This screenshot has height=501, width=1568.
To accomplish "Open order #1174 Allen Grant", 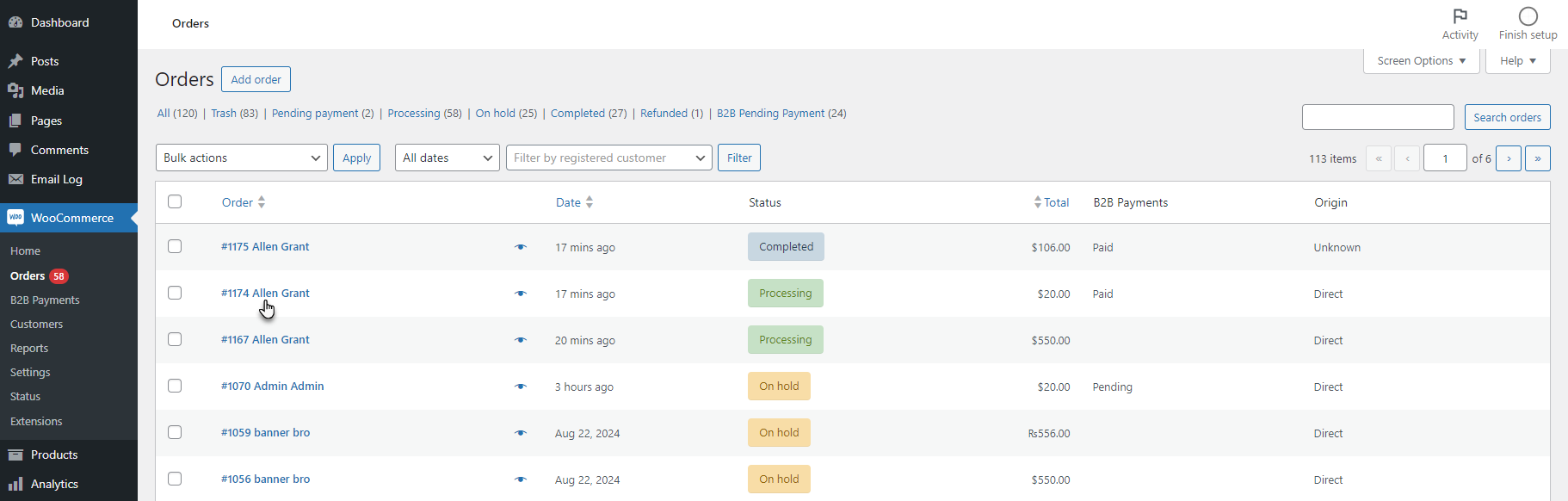I will click(265, 294).
